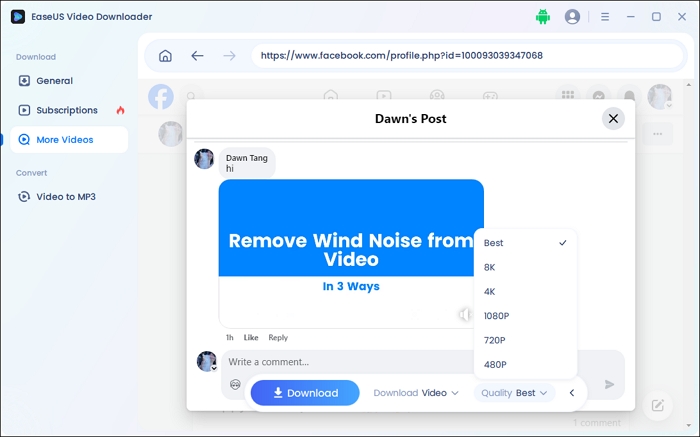700x437 pixels.
Task: Choose 480P quality option
Action: tap(525, 365)
